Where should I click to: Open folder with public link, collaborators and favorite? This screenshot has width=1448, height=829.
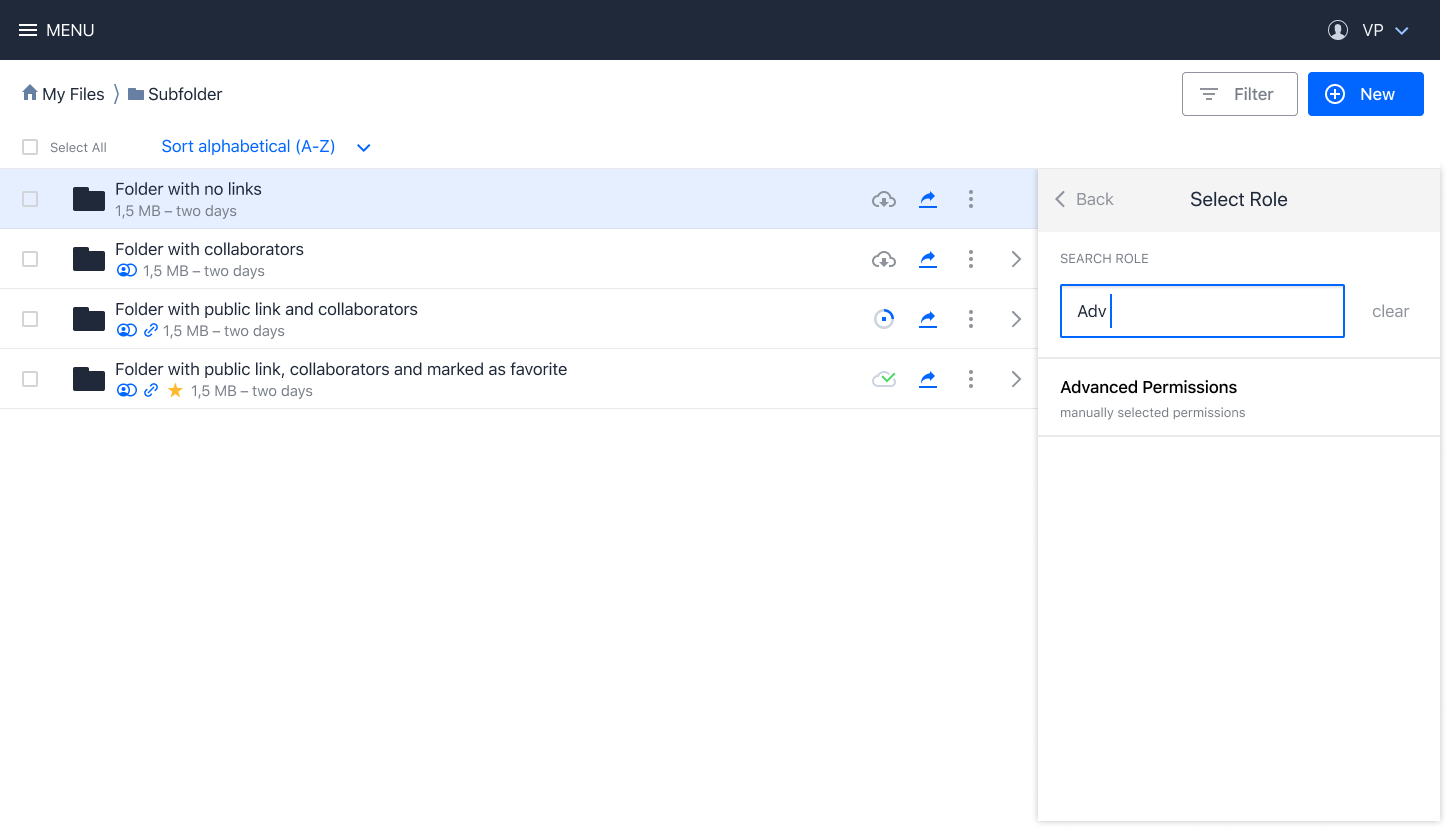point(341,369)
